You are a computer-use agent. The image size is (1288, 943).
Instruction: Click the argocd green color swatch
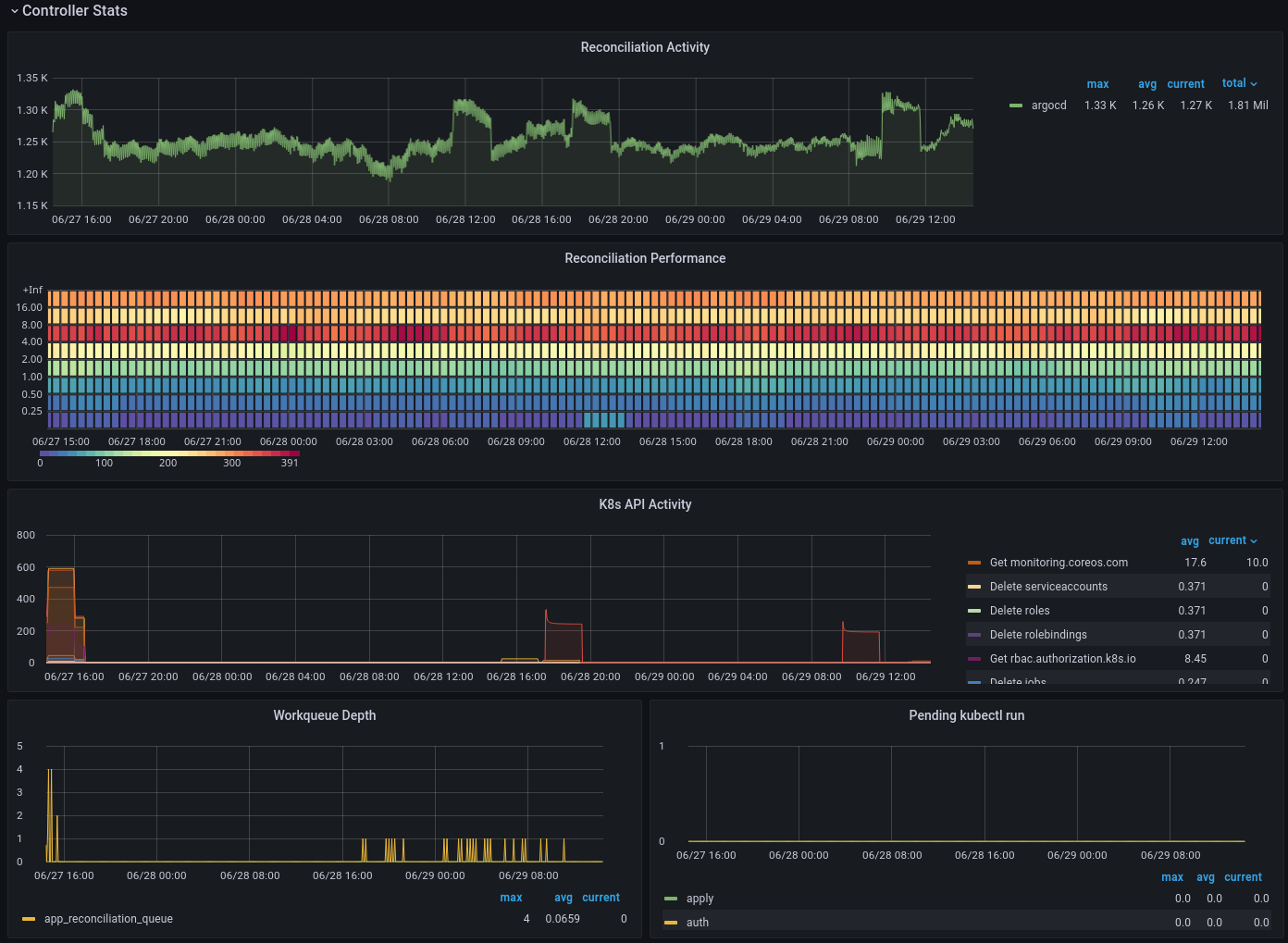(x=1016, y=105)
